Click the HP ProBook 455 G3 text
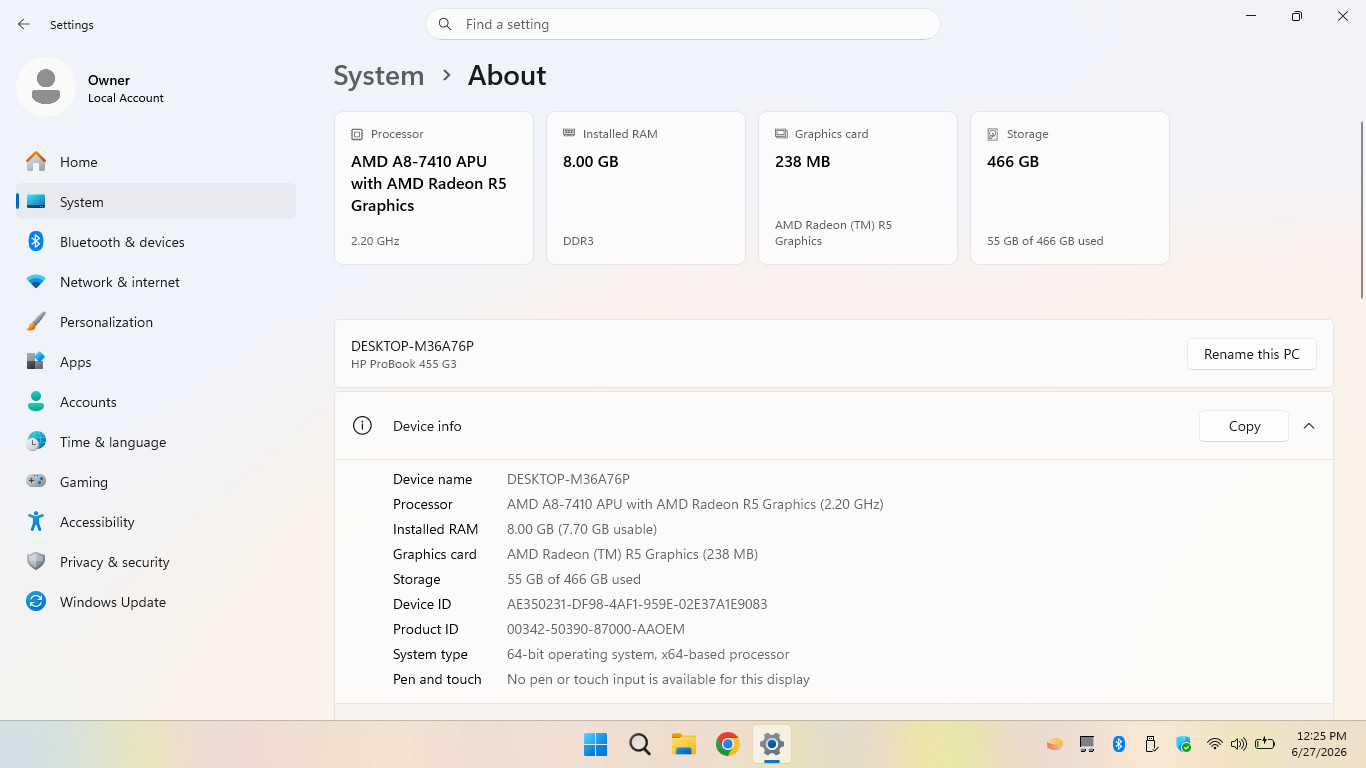This screenshot has height=768, width=1366. [x=404, y=364]
